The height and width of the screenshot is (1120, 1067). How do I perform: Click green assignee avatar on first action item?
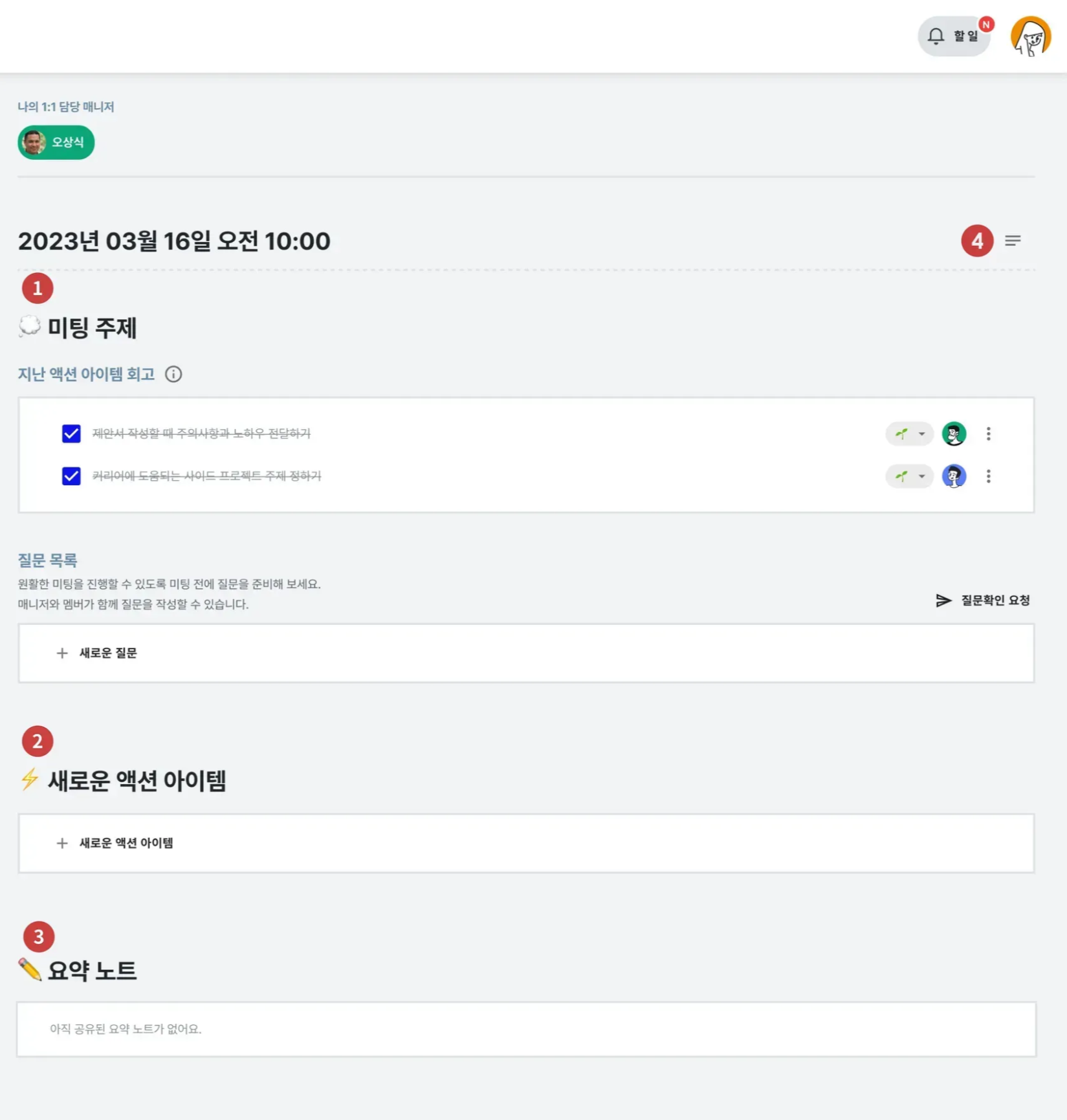954,434
